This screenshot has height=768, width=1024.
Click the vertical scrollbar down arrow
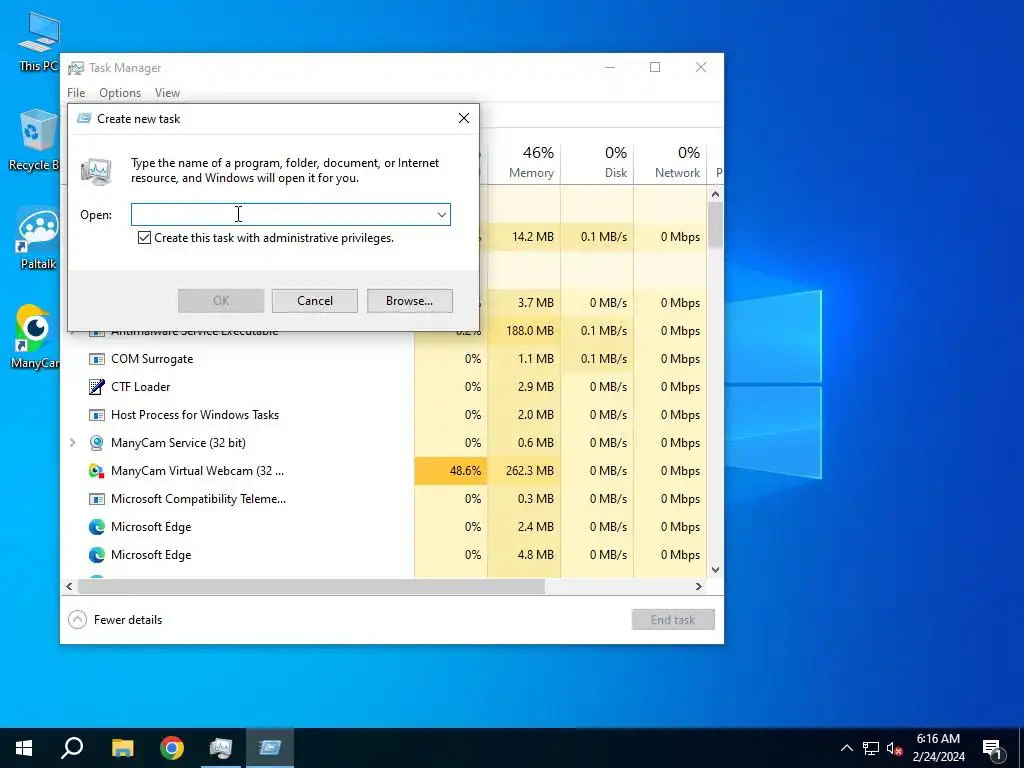coord(715,569)
